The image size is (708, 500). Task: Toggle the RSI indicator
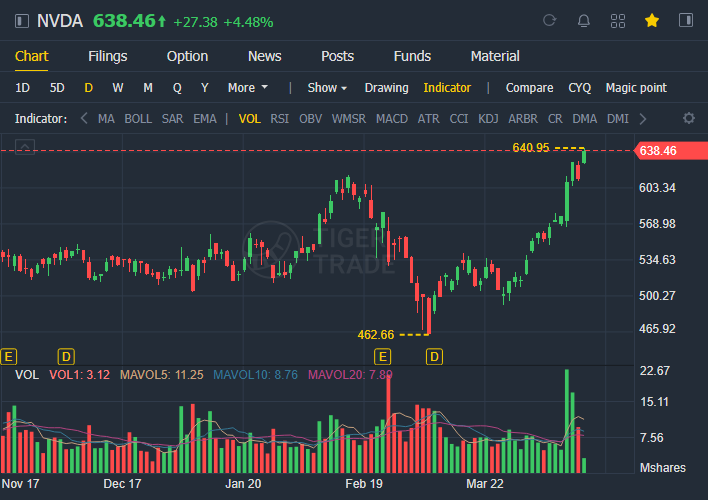coord(279,119)
